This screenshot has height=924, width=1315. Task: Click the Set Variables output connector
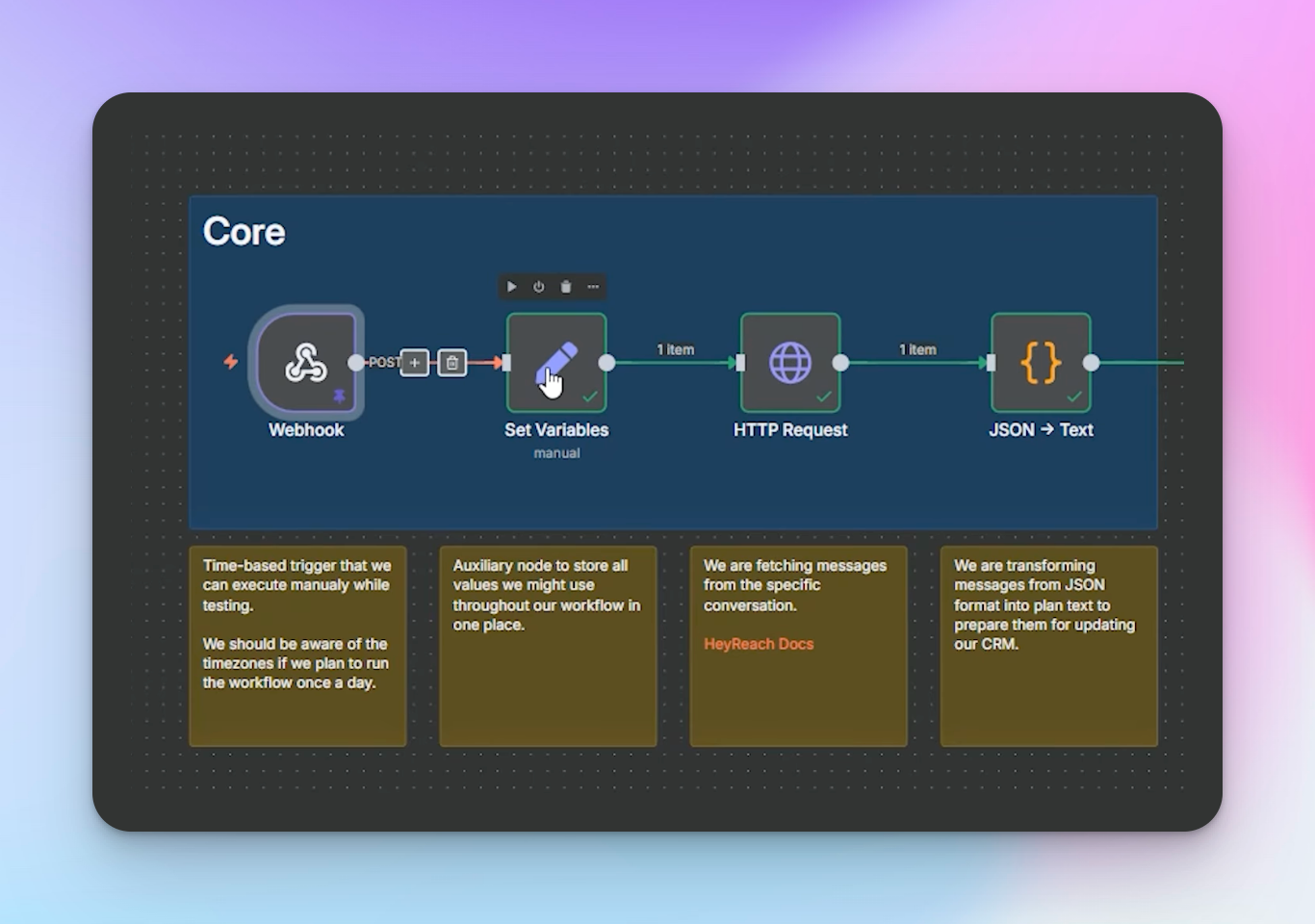point(606,363)
